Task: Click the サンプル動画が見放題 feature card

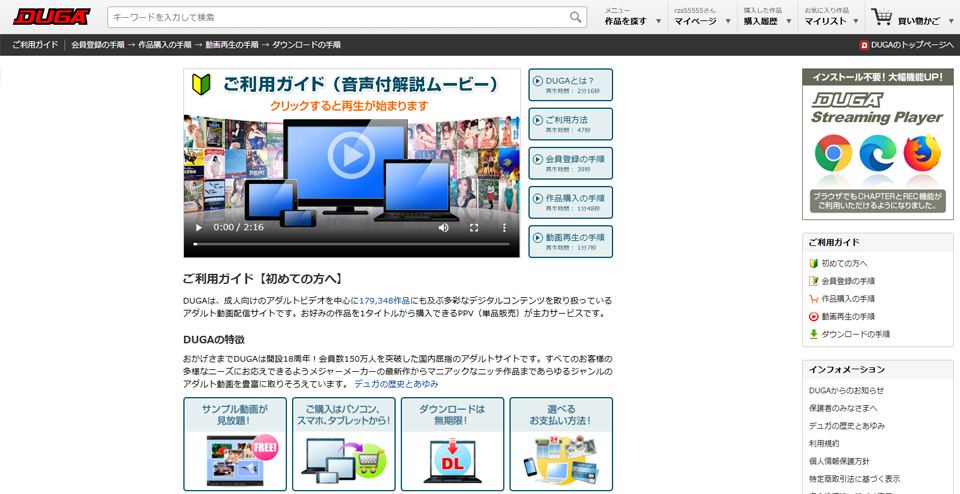Action: tap(235, 444)
